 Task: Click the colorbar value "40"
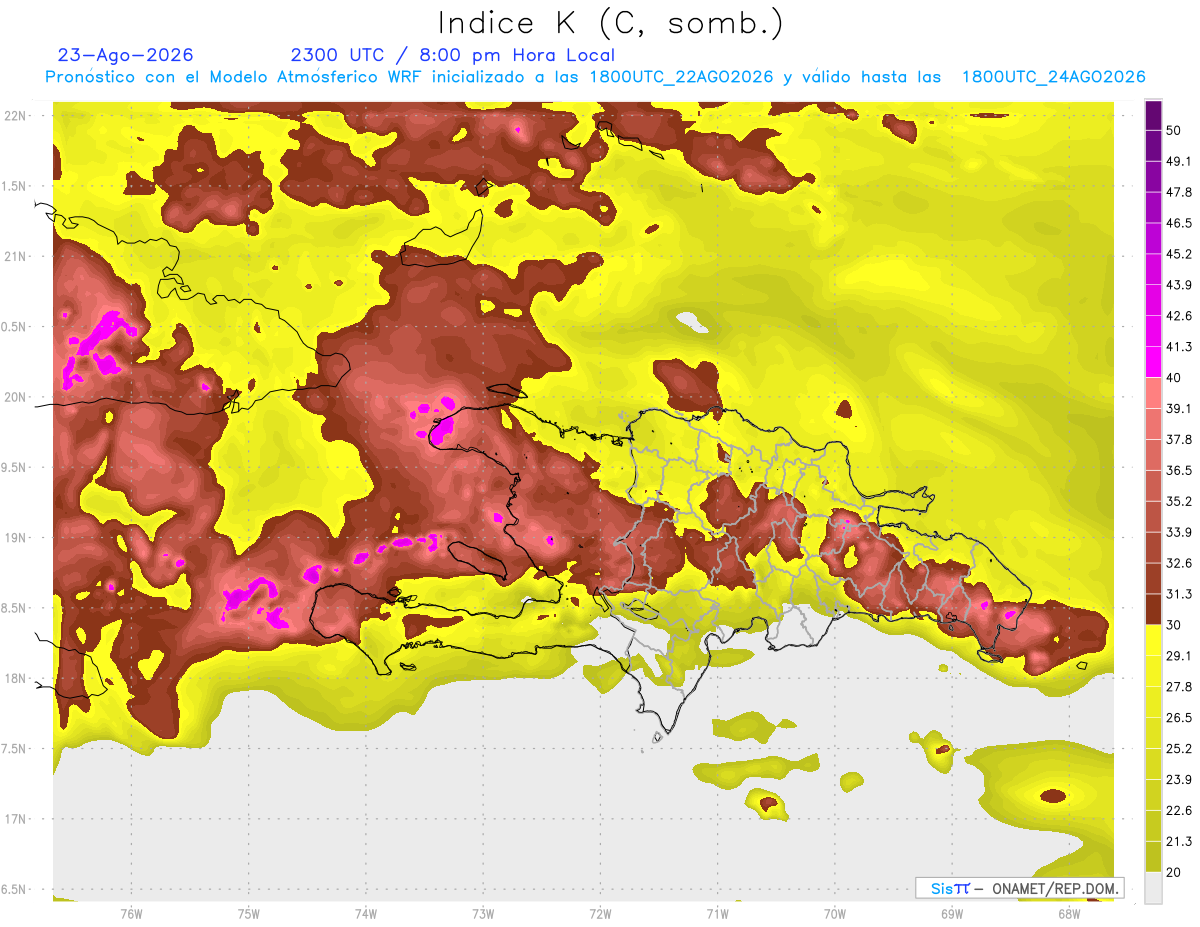(1174, 377)
